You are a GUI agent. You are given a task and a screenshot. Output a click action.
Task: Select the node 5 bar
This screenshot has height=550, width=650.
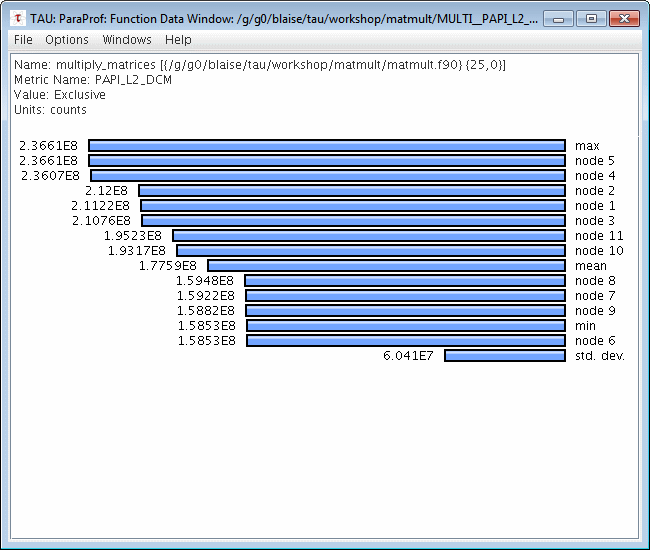click(x=327, y=160)
